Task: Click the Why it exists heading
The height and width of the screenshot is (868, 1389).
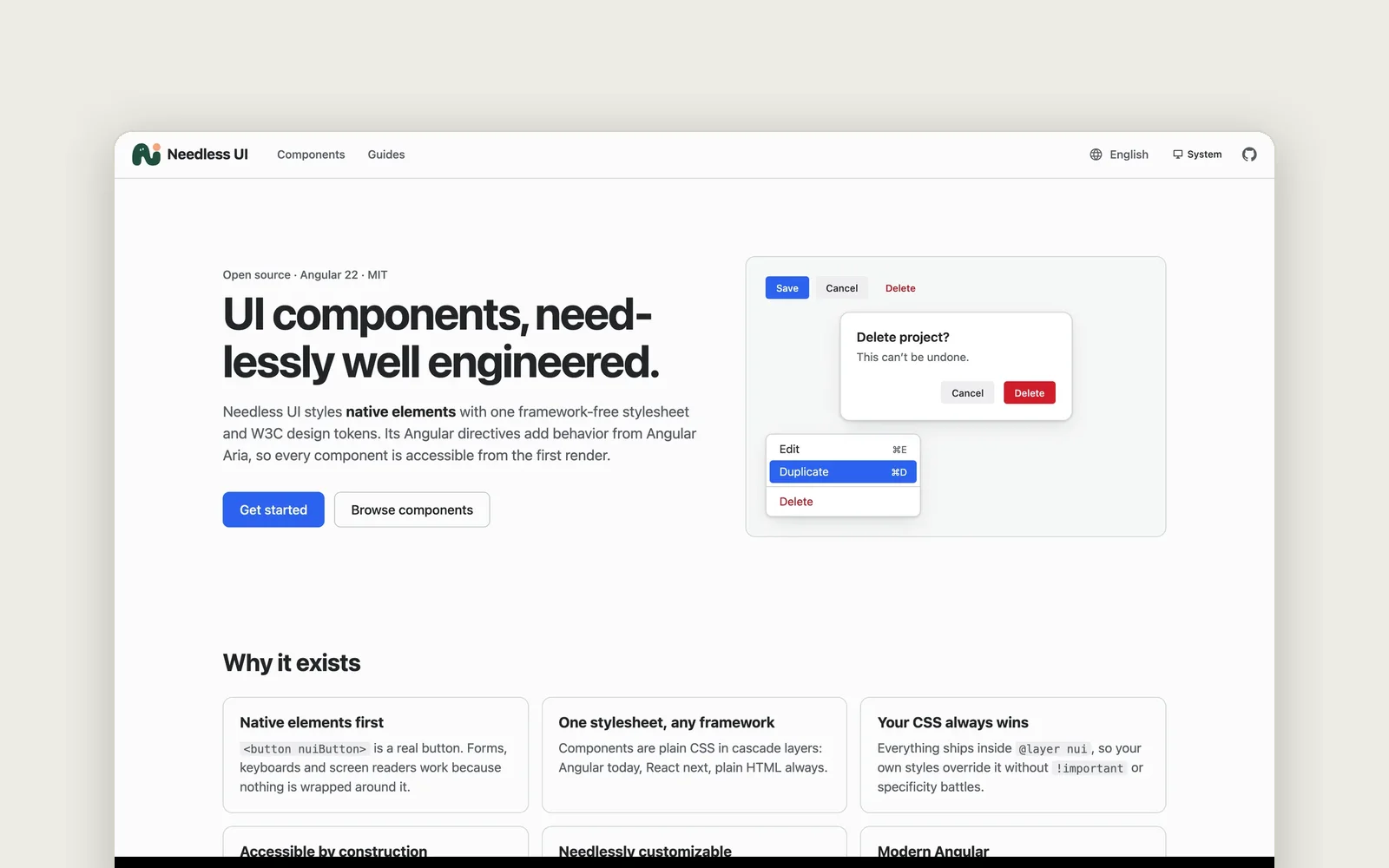Action: [292, 663]
